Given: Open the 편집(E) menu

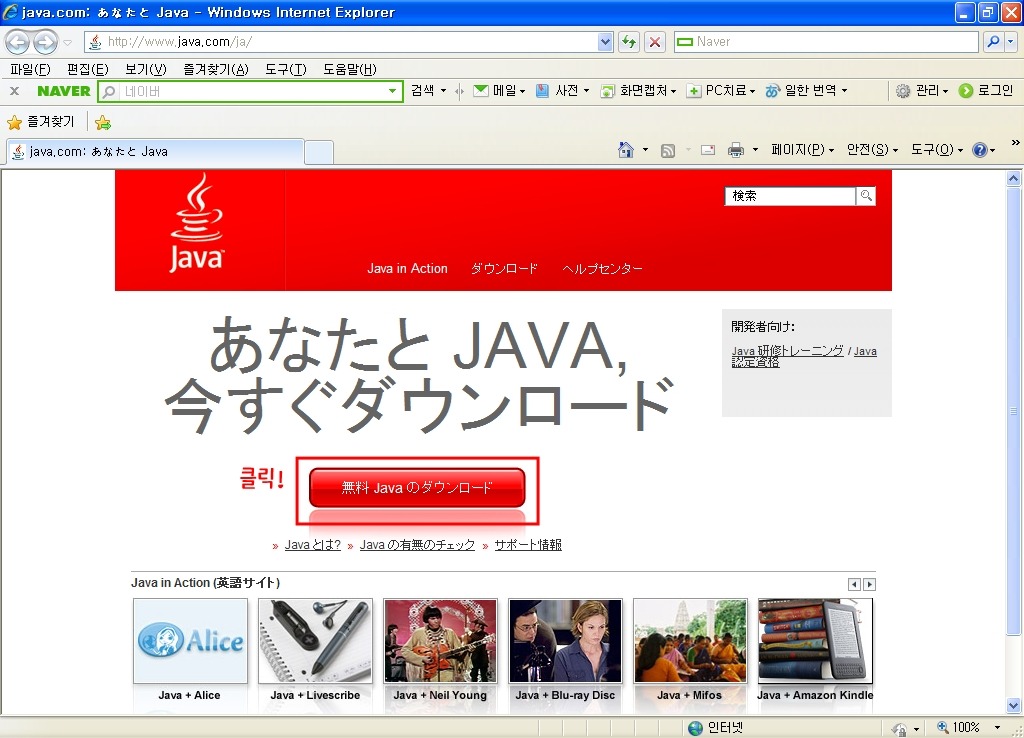Looking at the screenshot, I should pos(88,69).
